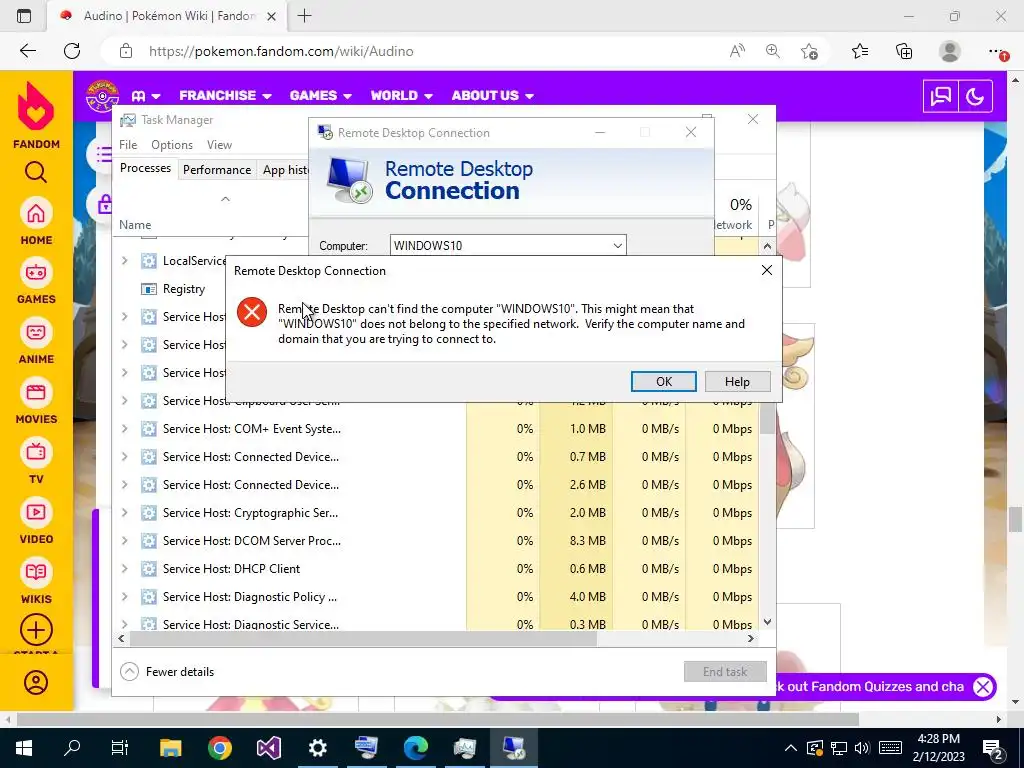Click the zoom icon in address bar
The width and height of the screenshot is (1024, 768).
click(x=773, y=51)
